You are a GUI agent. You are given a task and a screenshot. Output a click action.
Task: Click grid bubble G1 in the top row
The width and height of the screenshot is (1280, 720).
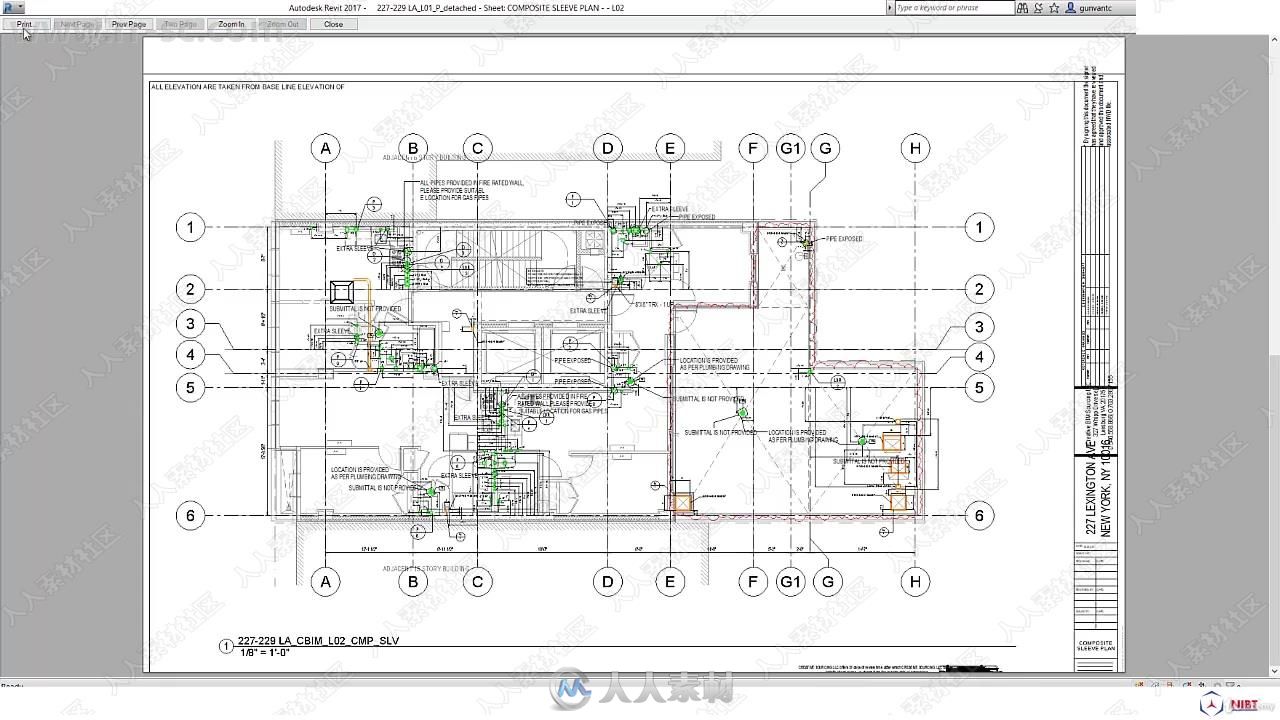790,149
